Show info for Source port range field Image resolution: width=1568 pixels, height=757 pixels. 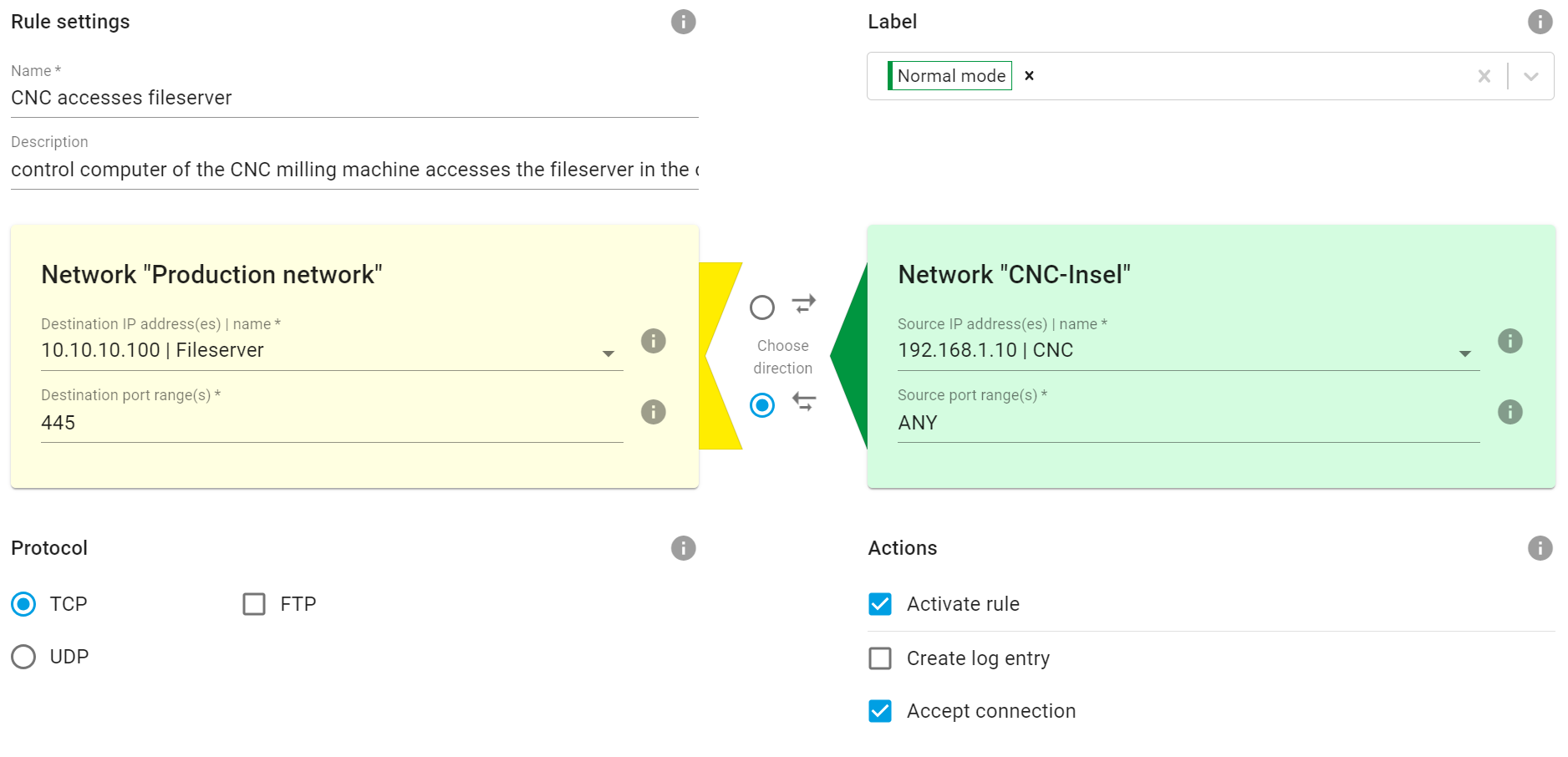click(1509, 412)
